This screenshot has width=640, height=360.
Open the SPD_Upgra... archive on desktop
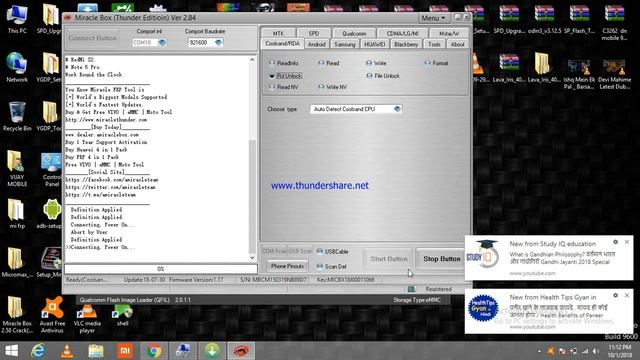pyautogui.click(x=509, y=19)
